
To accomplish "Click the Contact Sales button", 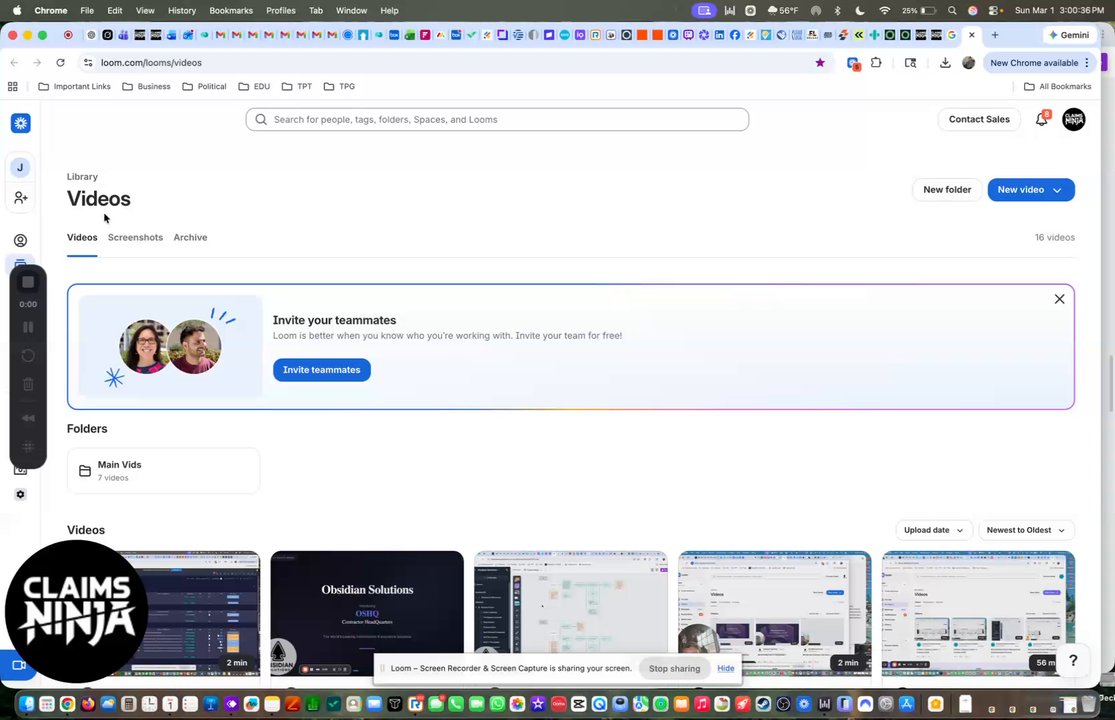I will [x=978, y=119].
